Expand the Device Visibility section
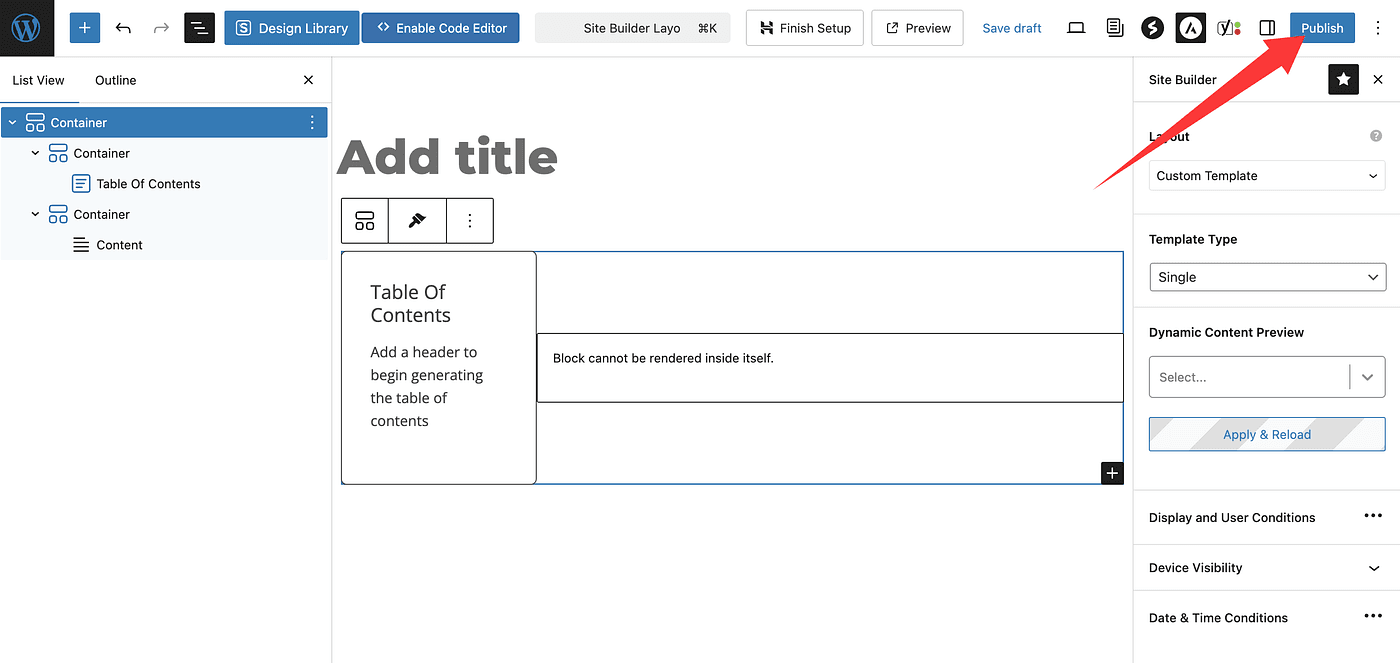 [x=1373, y=568]
